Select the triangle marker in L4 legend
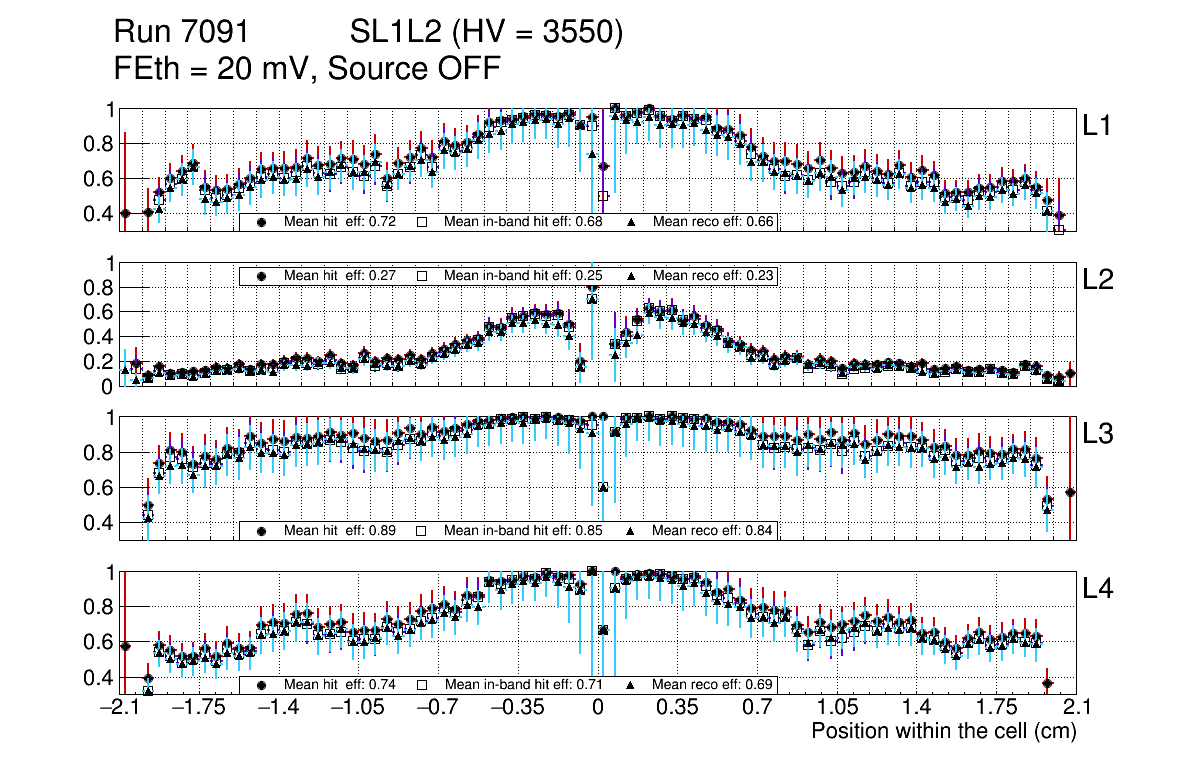1196x772 pixels. [631, 685]
